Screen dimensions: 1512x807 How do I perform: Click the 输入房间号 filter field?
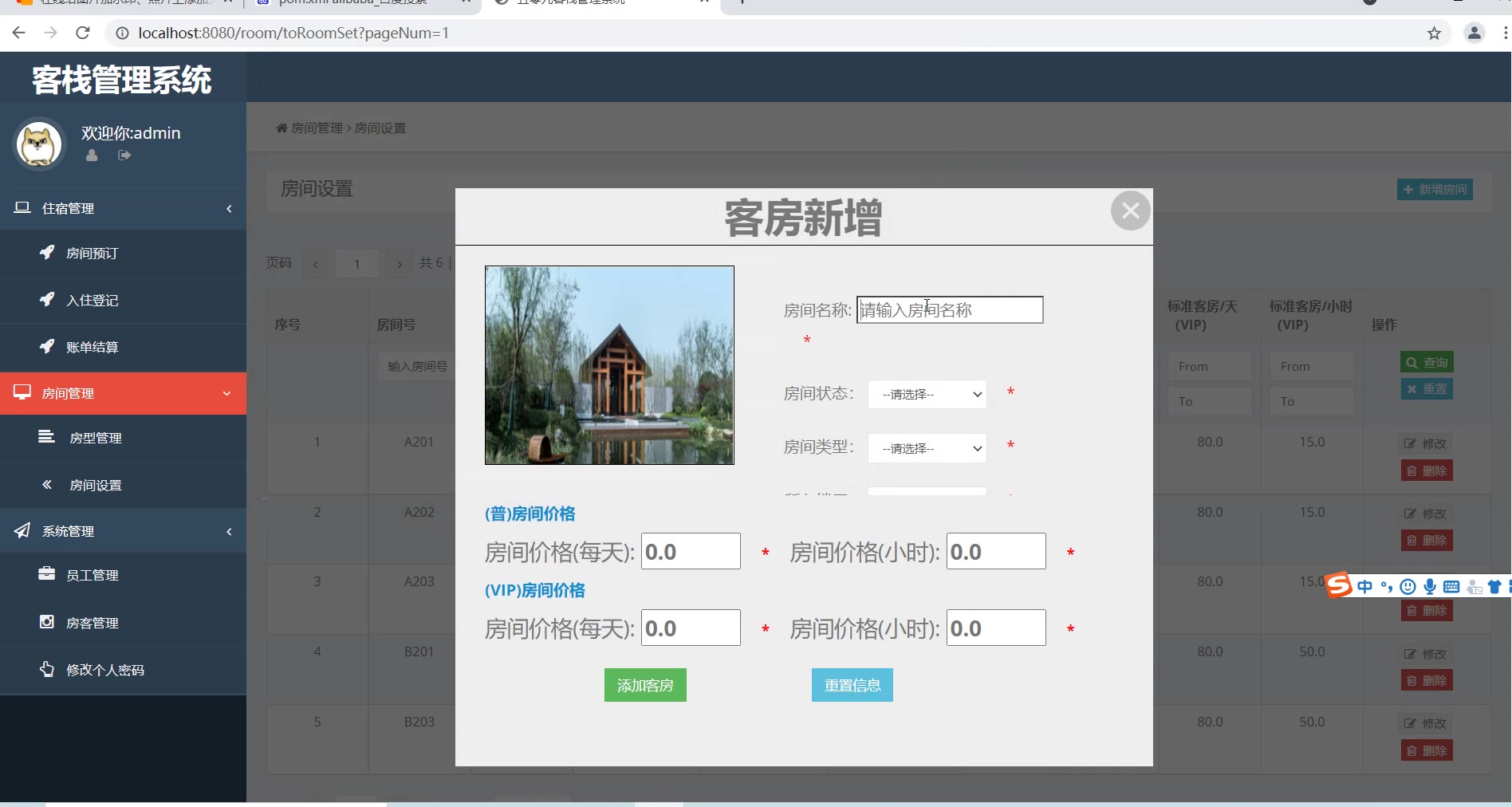pos(416,366)
